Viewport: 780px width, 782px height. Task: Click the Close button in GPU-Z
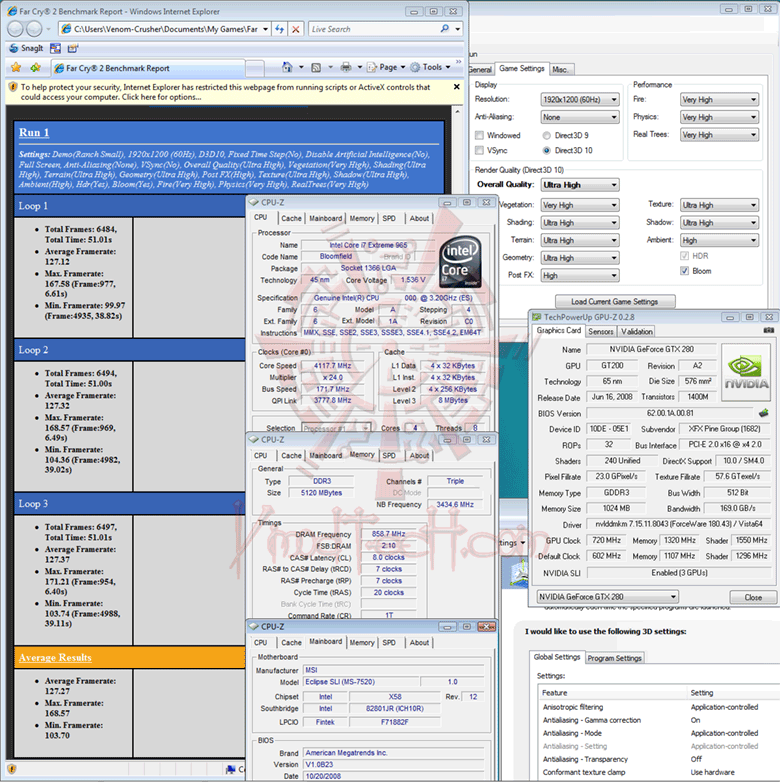pos(753,597)
